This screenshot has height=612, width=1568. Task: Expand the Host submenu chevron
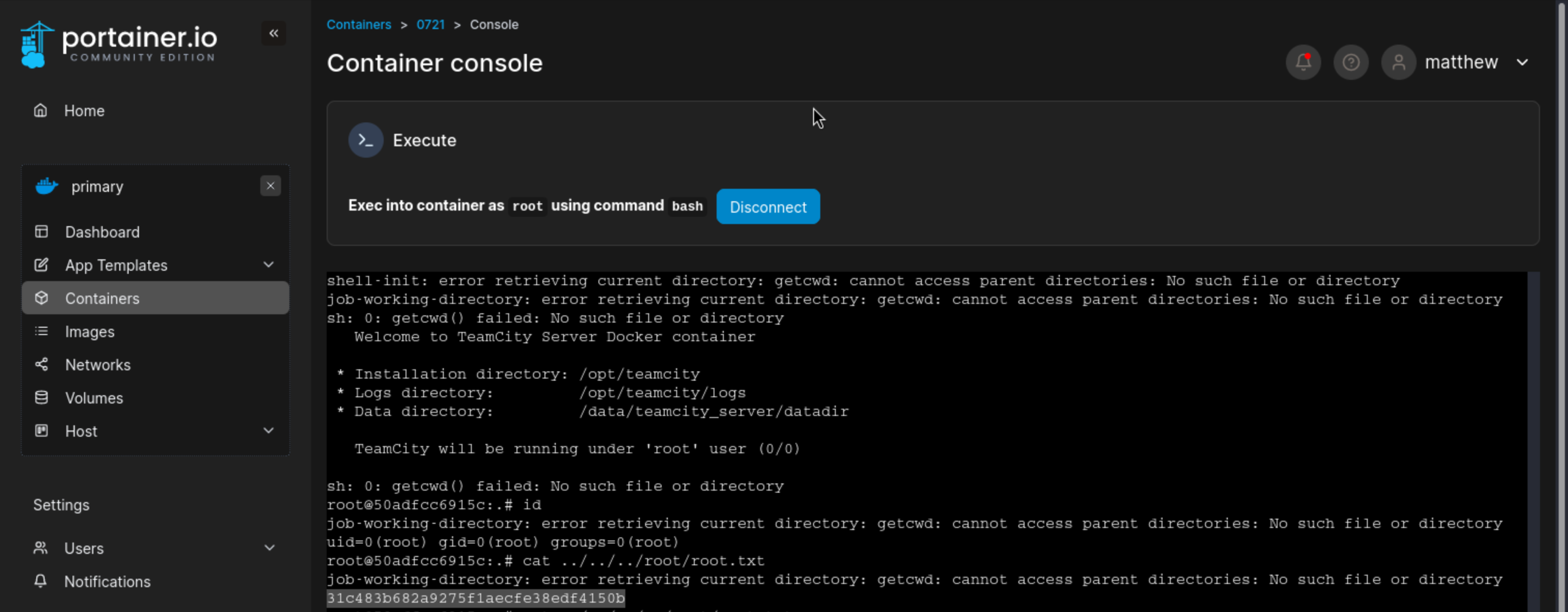(x=269, y=430)
